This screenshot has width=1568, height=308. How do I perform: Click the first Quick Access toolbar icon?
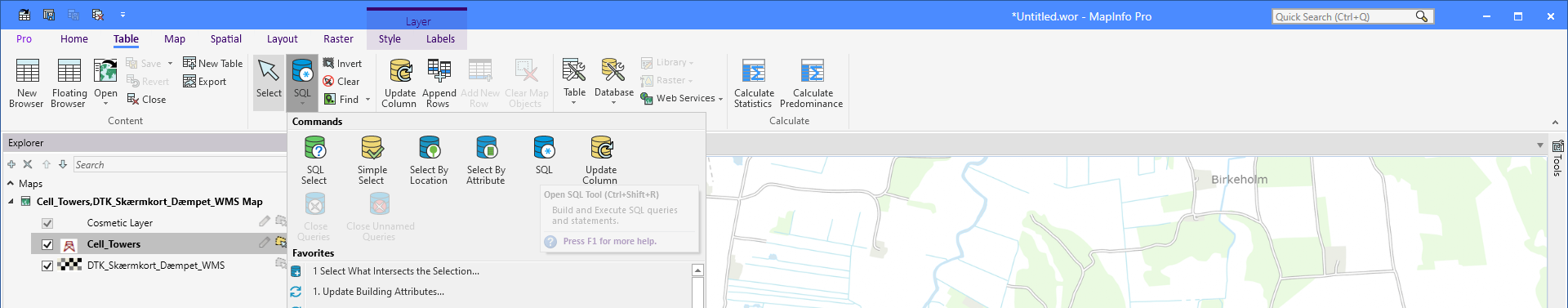(24, 15)
